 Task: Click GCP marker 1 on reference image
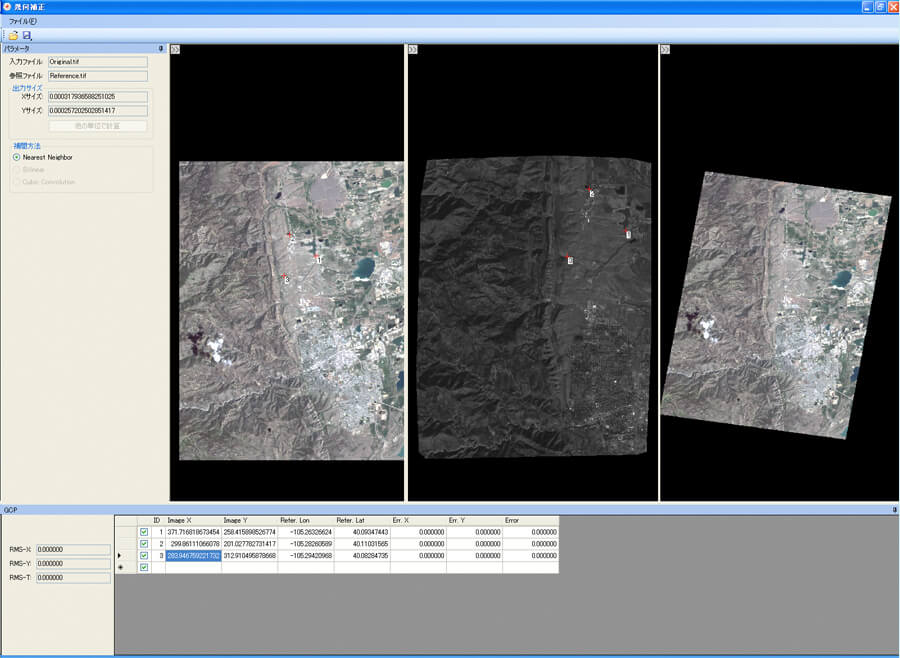(627, 233)
